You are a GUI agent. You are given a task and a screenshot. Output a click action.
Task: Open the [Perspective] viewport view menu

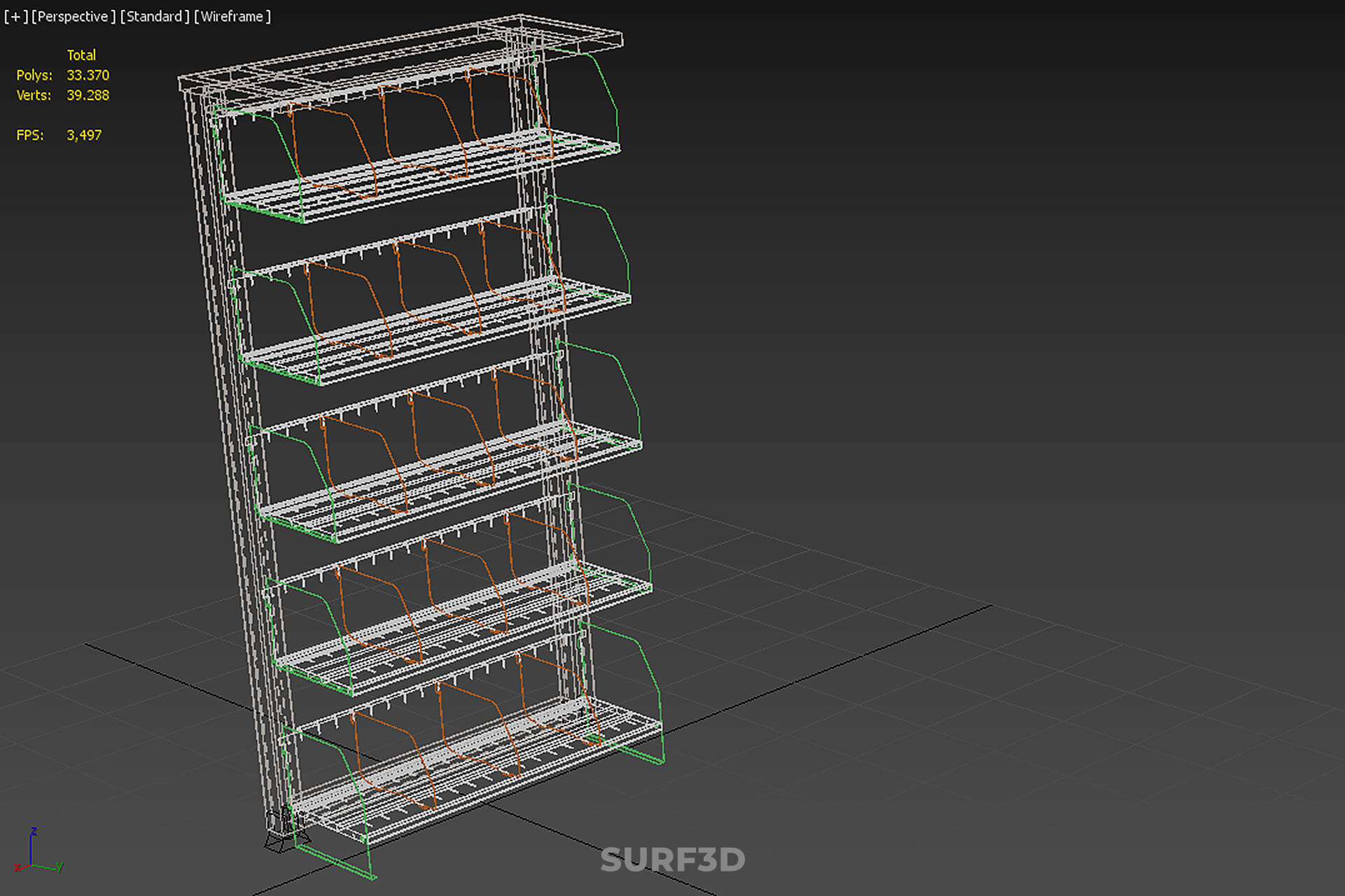coord(74,16)
